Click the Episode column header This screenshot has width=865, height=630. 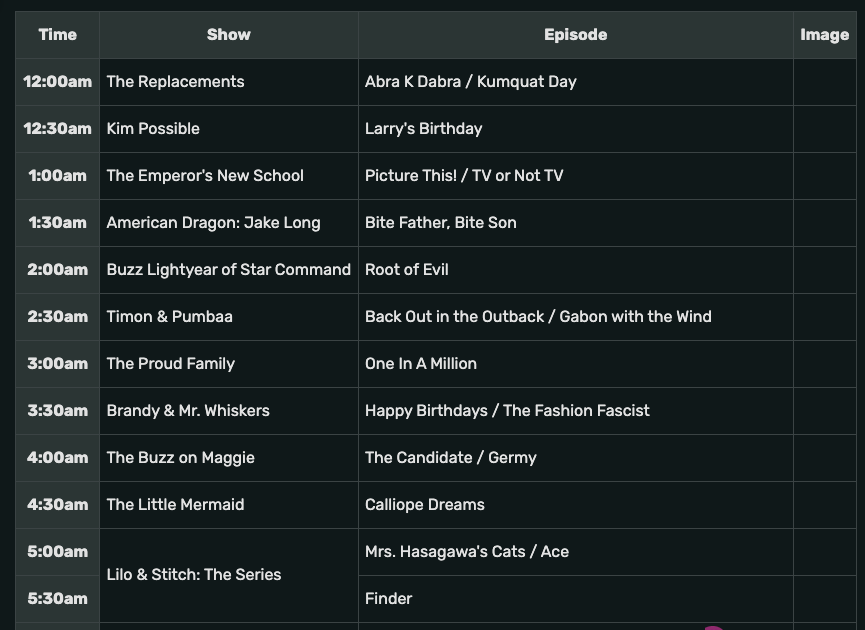point(575,35)
